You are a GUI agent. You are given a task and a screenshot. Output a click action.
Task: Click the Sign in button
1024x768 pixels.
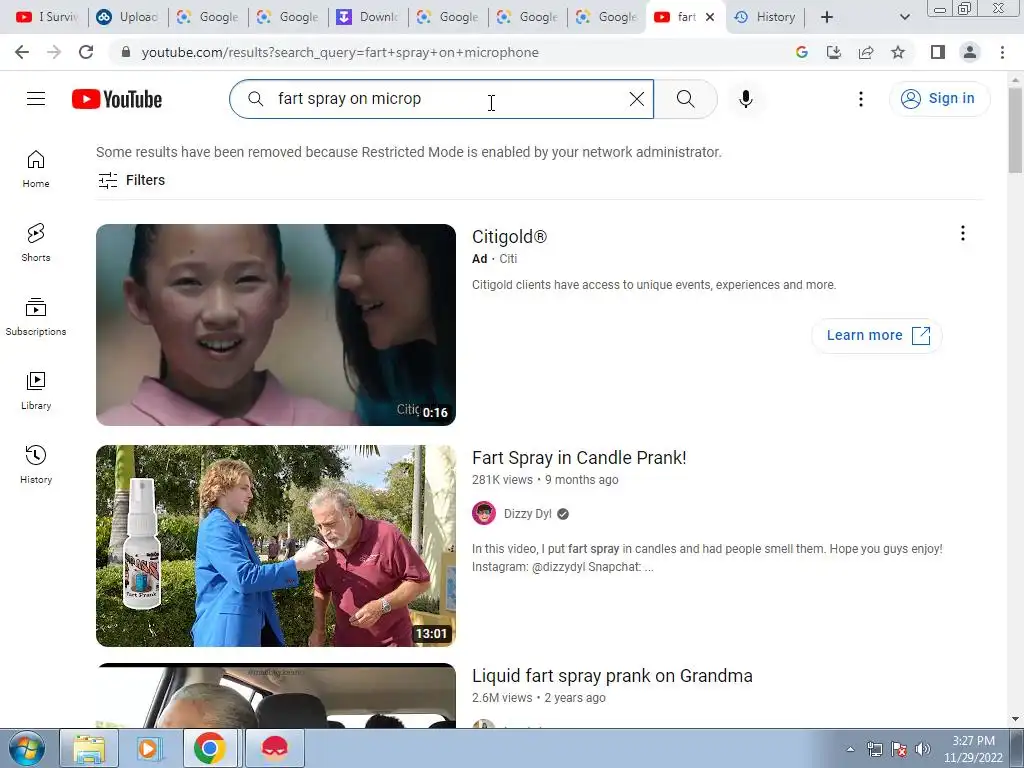coord(939,99)
